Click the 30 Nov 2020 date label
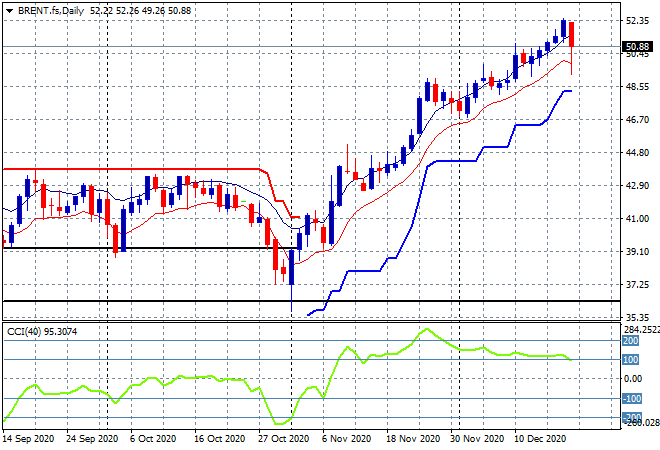Screen dimensions: 660x450 (x=477, y=439)
